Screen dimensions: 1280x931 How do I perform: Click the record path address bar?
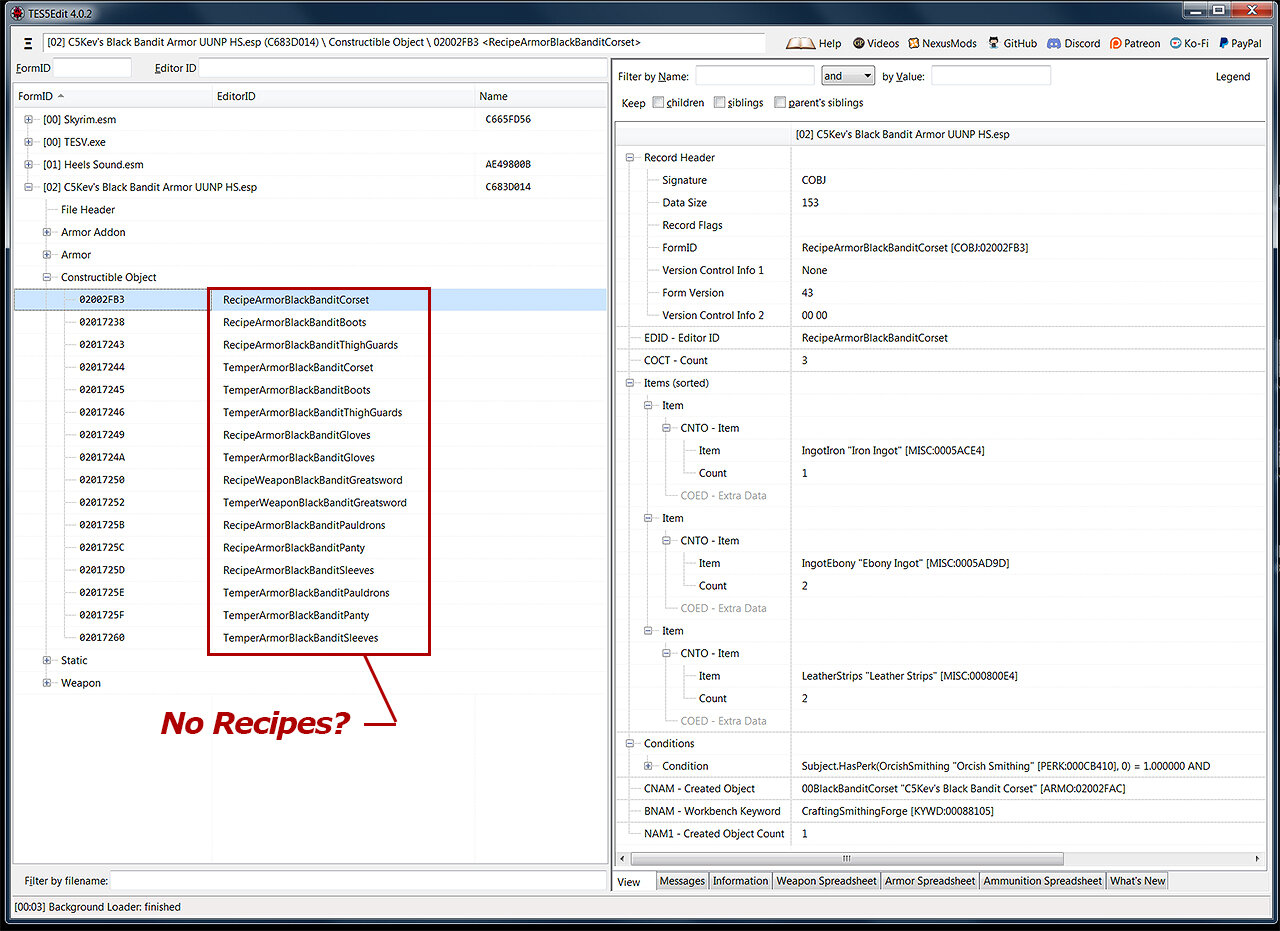pos(404,43)
